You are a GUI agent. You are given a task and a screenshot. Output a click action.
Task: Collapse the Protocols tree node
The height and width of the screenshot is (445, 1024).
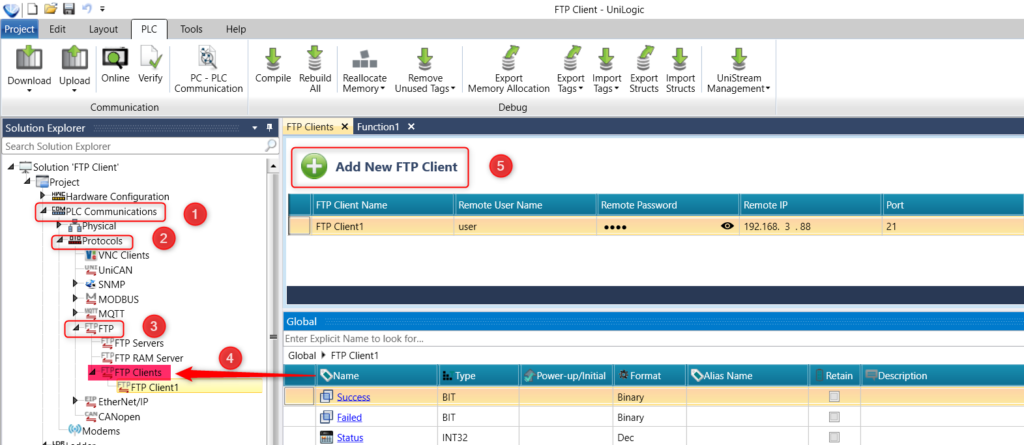tap(58, 241)
